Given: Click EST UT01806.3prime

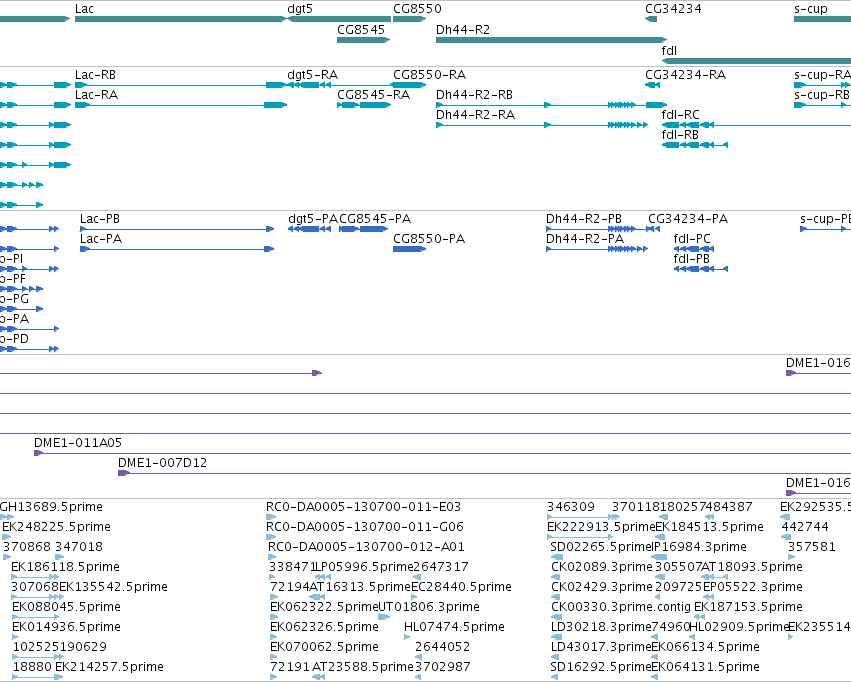Looking at the screenshot, I should pos(429,608).
